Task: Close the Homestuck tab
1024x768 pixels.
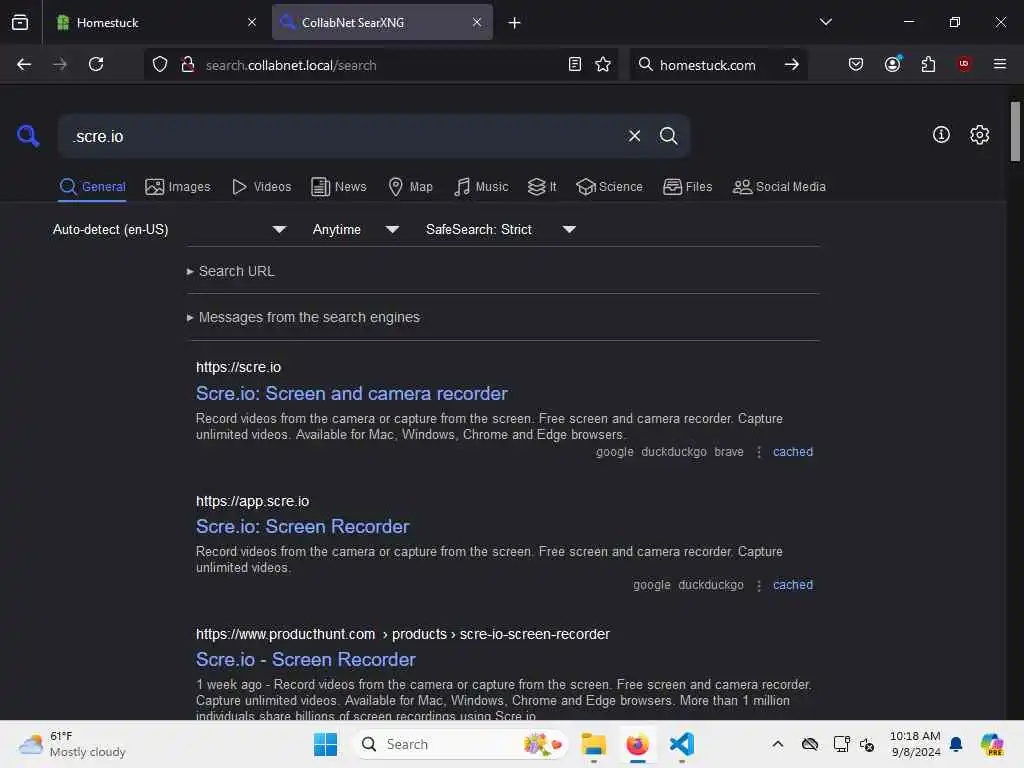Action: click(252, 22)
